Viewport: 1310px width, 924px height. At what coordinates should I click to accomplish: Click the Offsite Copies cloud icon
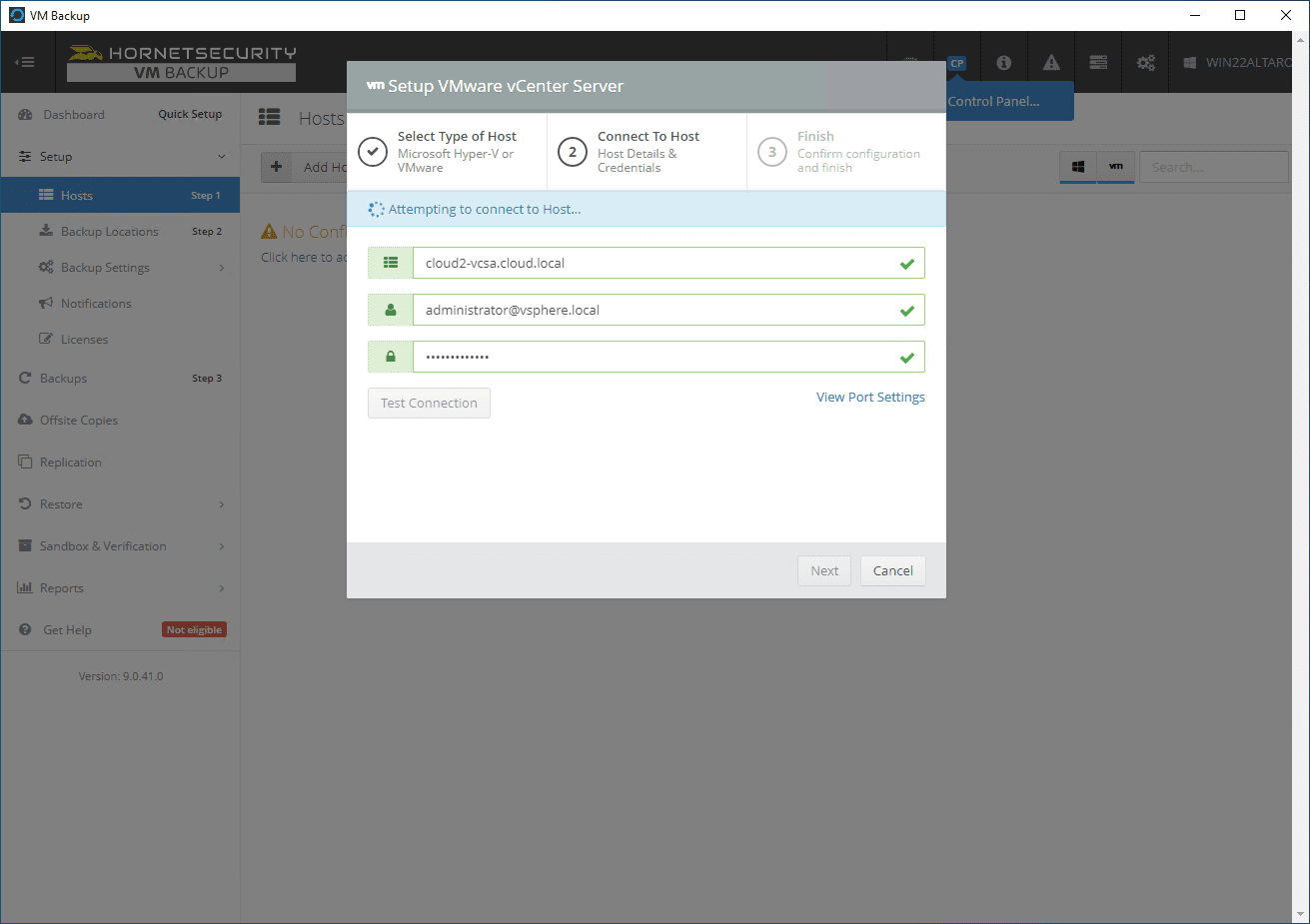(x=25, y=421)
